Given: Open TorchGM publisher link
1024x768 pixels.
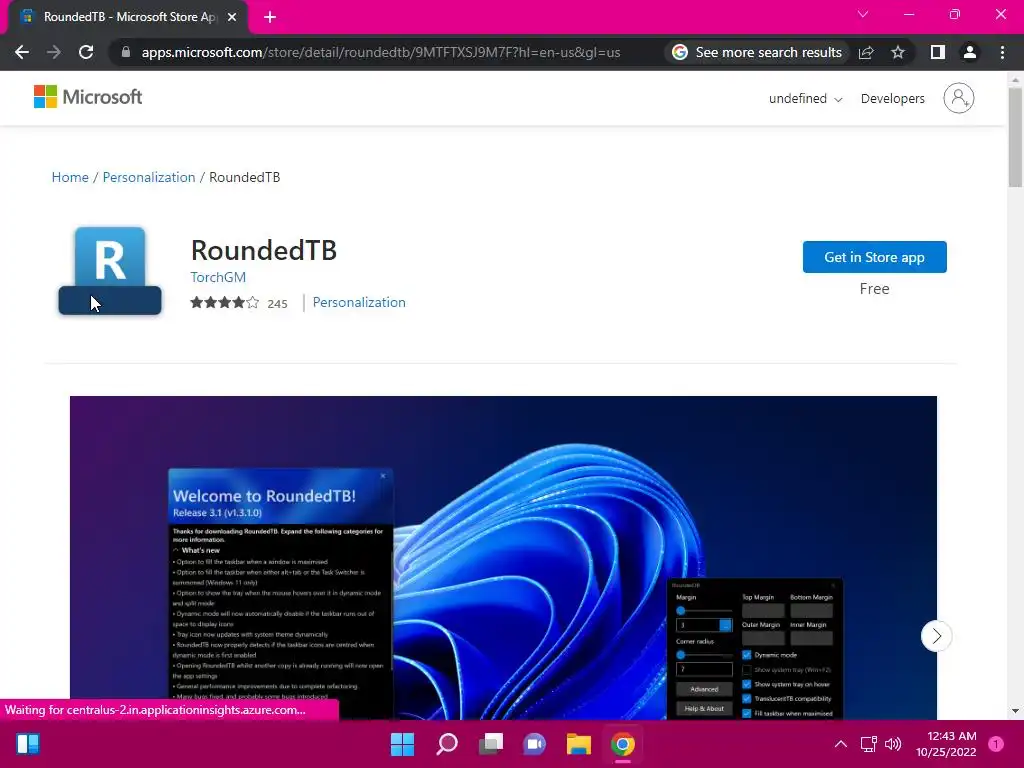Looking at the screenshot, I should pyautogui.click(x=218, y=277).
